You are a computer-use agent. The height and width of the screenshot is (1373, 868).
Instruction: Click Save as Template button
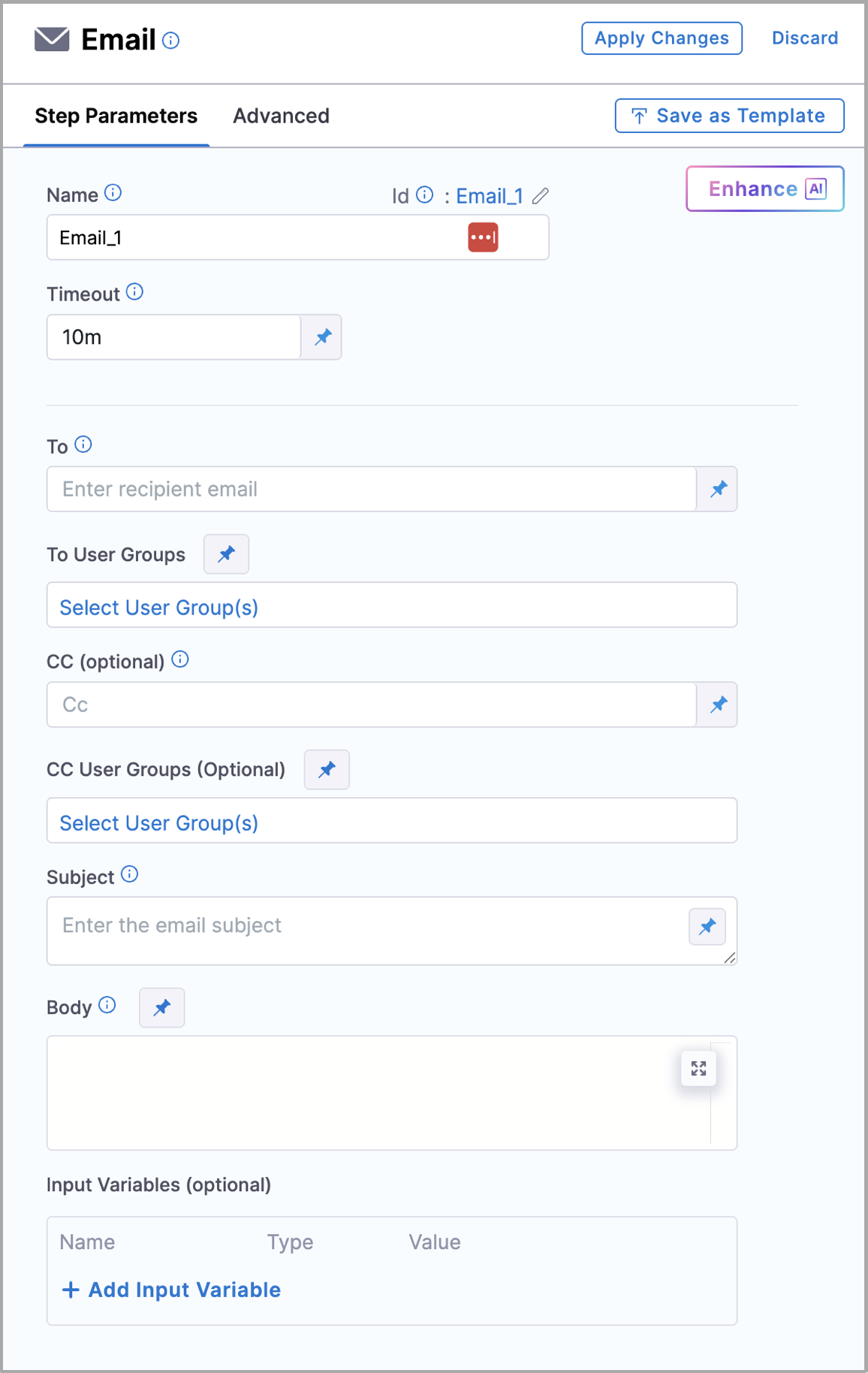pyautogui.click(x=729, y=116)
